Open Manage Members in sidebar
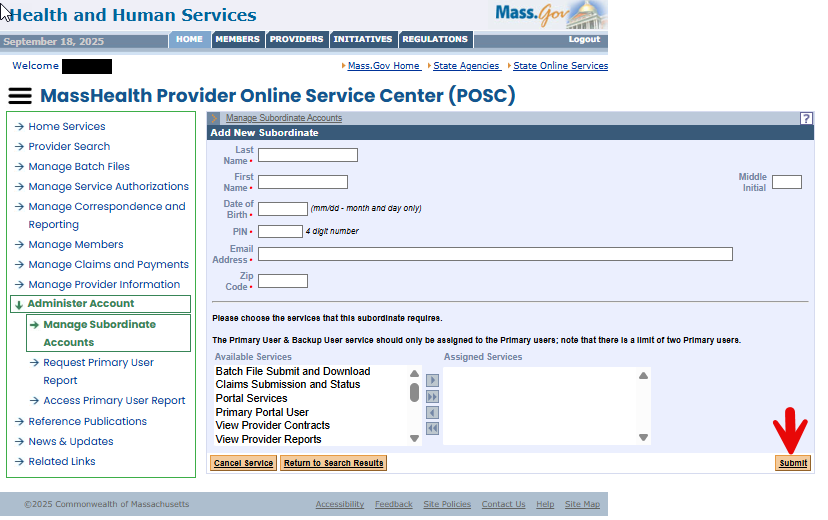828x520 pixels. (76, 245)
